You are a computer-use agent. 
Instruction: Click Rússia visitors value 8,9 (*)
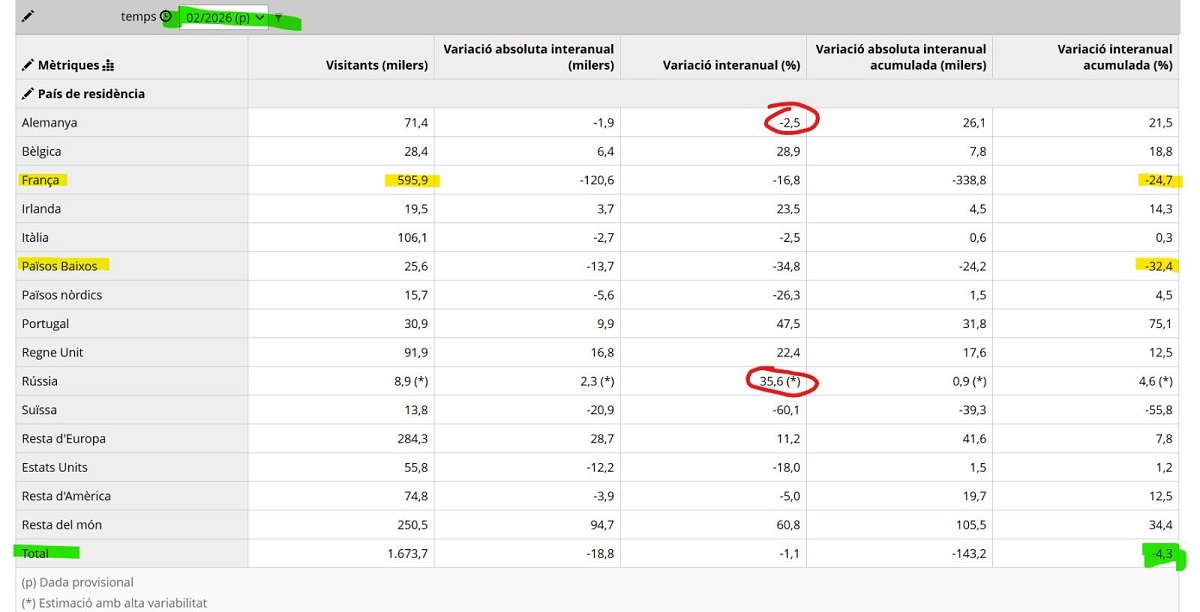click(x=409, y=381)
